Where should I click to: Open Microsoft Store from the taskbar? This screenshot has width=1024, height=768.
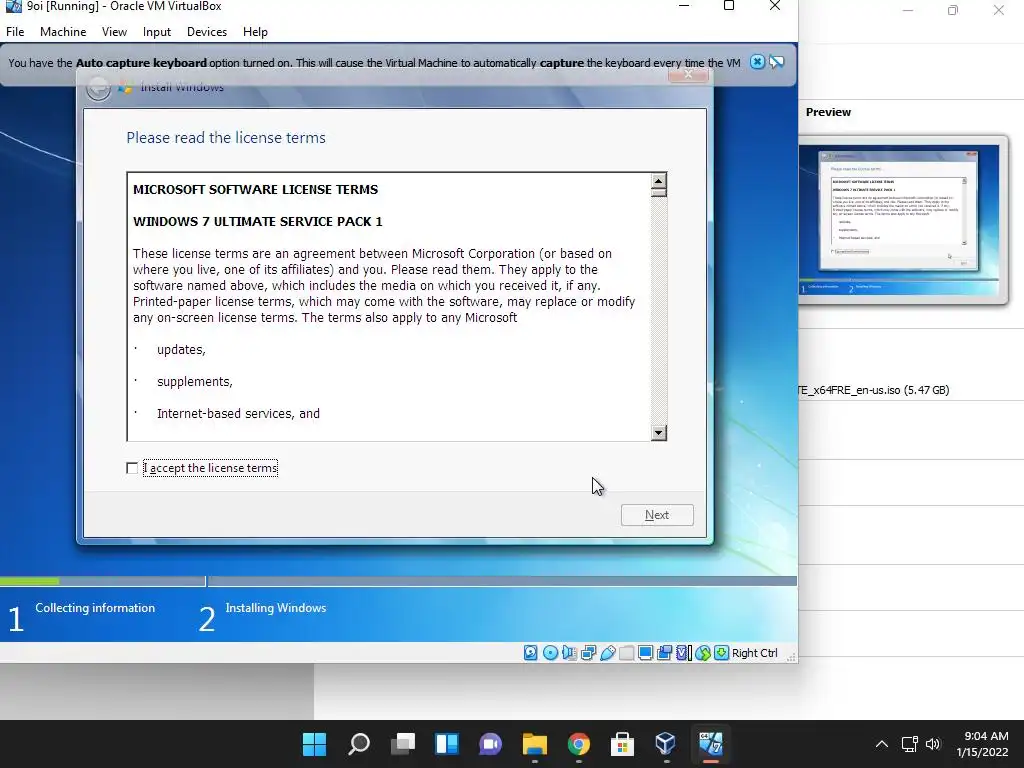[622, 744]
